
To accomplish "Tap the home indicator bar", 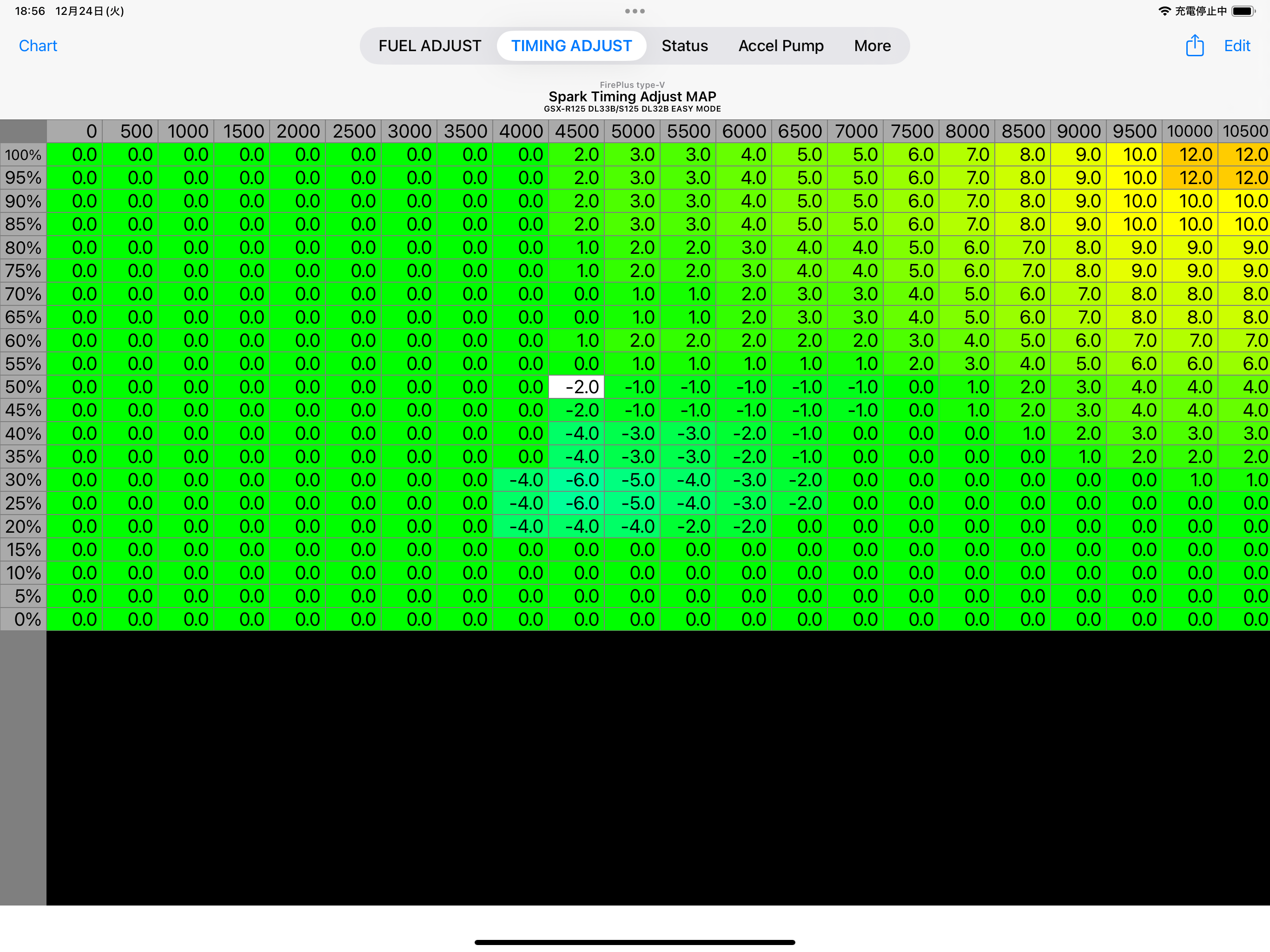I will point(635,942).
